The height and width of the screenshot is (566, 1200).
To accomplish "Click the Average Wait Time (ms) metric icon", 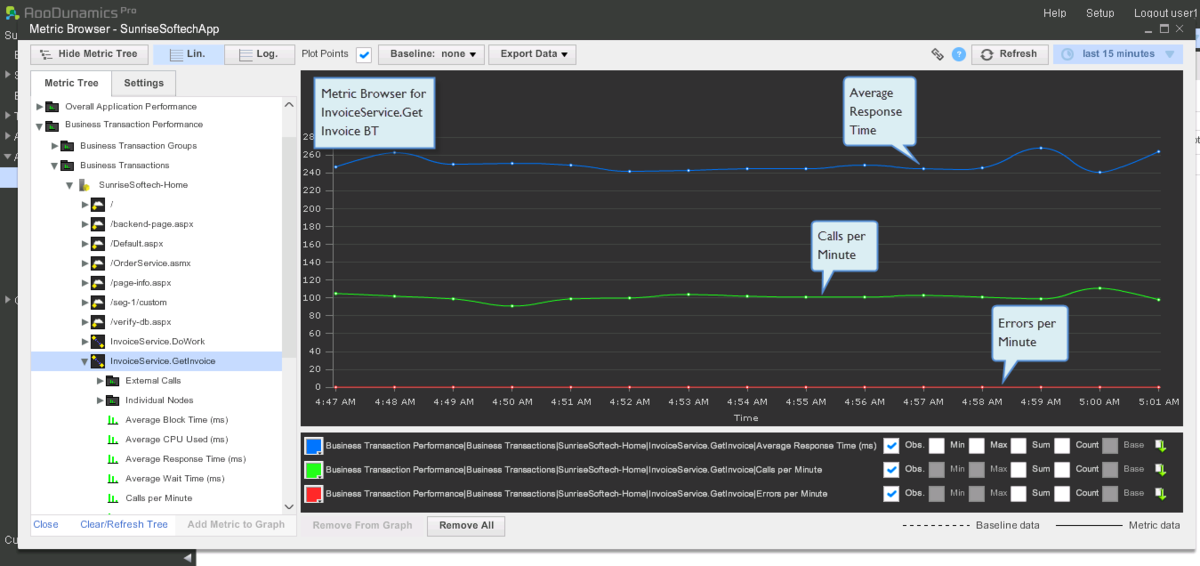I will pos(113,478).
